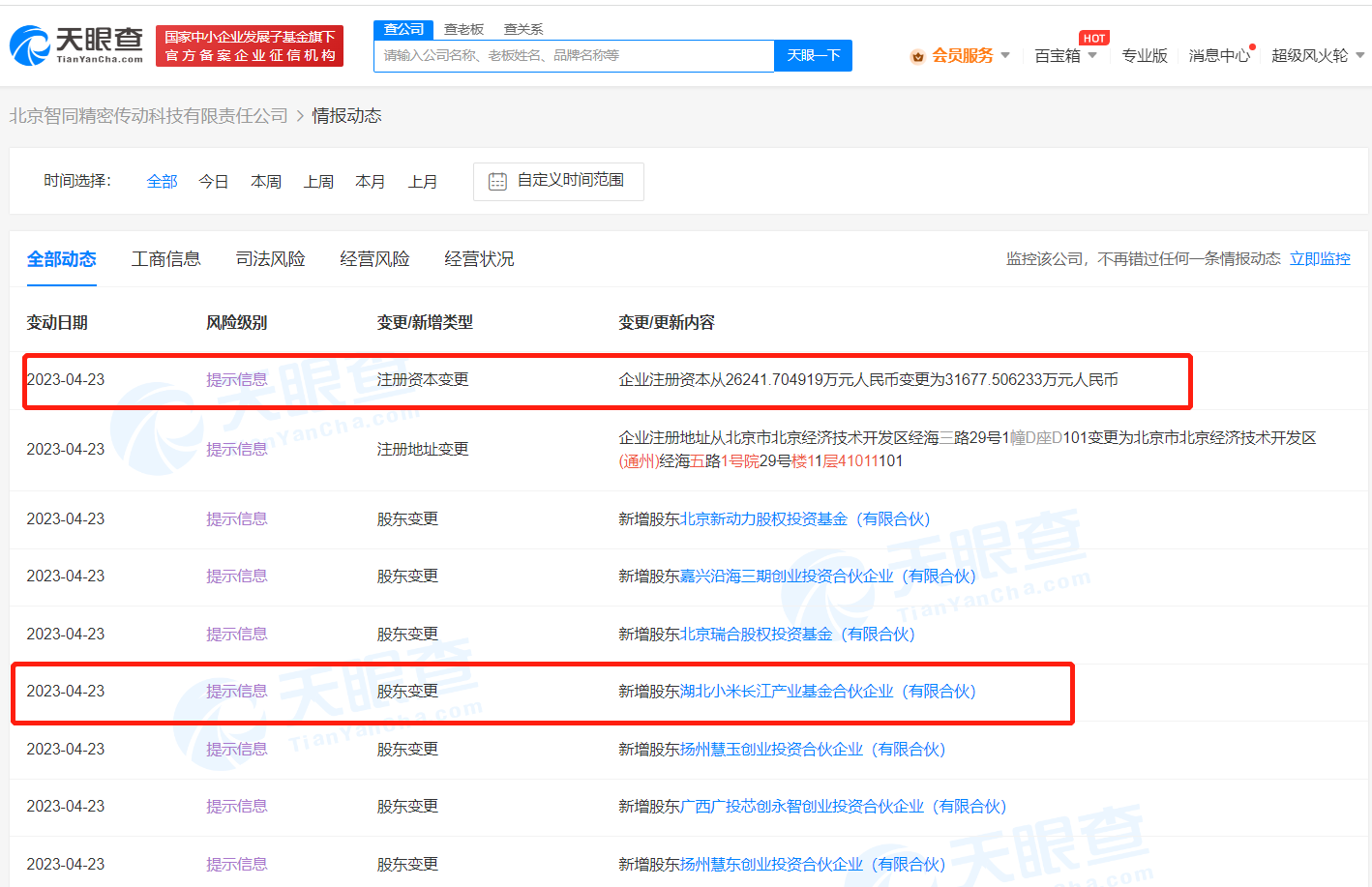The height and width of the screenshot is (887, 1372).
Task: Select the 今日 time filter
Action: (214, 181)
